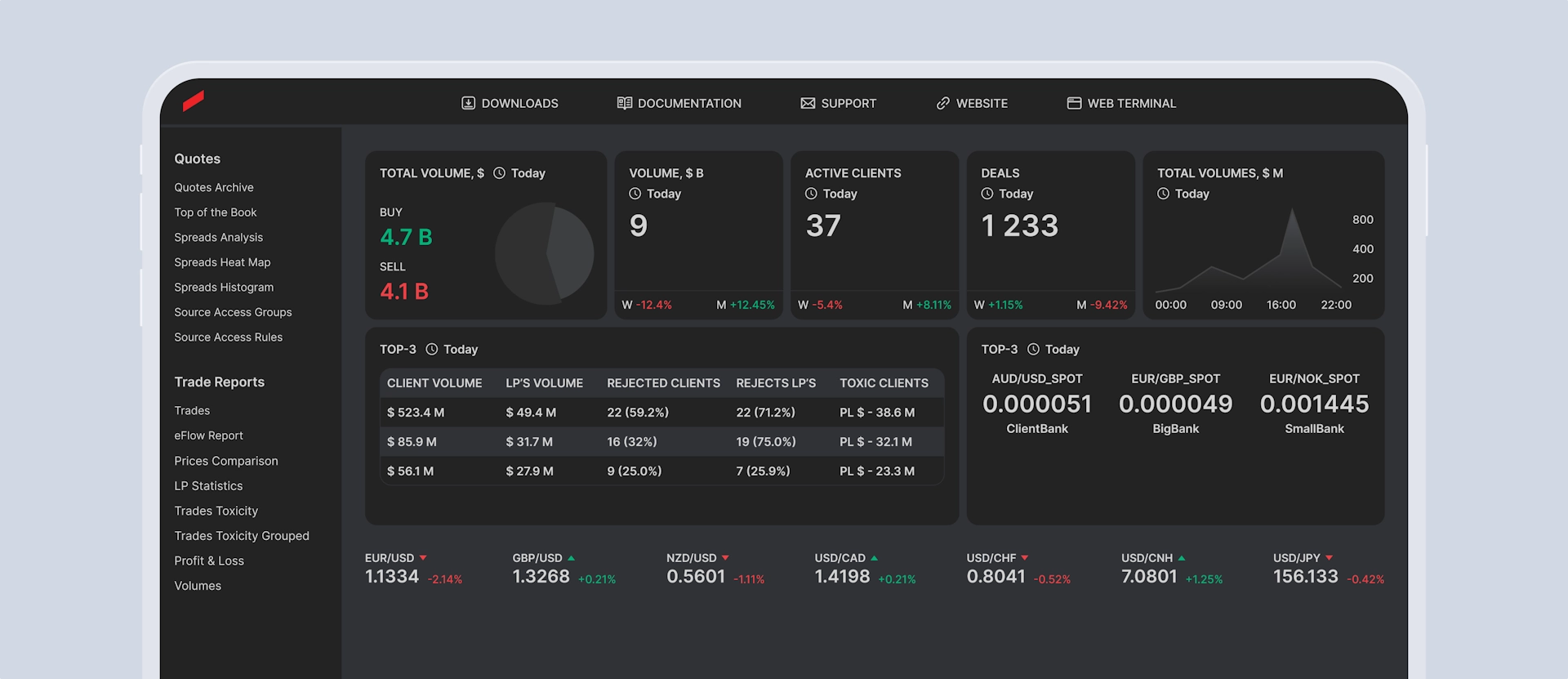Viewport: 1568px width, 679px height.
Task: Click the Website link chain icon
Action: click(942, 103)
